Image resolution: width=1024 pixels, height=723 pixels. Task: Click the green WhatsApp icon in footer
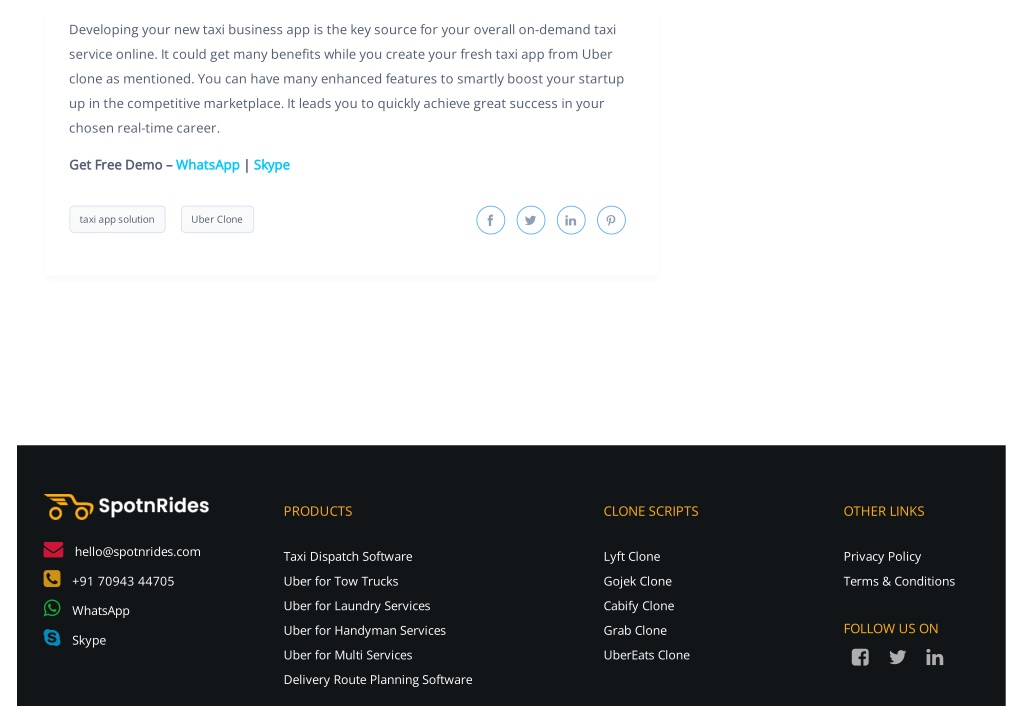(52, 608)
